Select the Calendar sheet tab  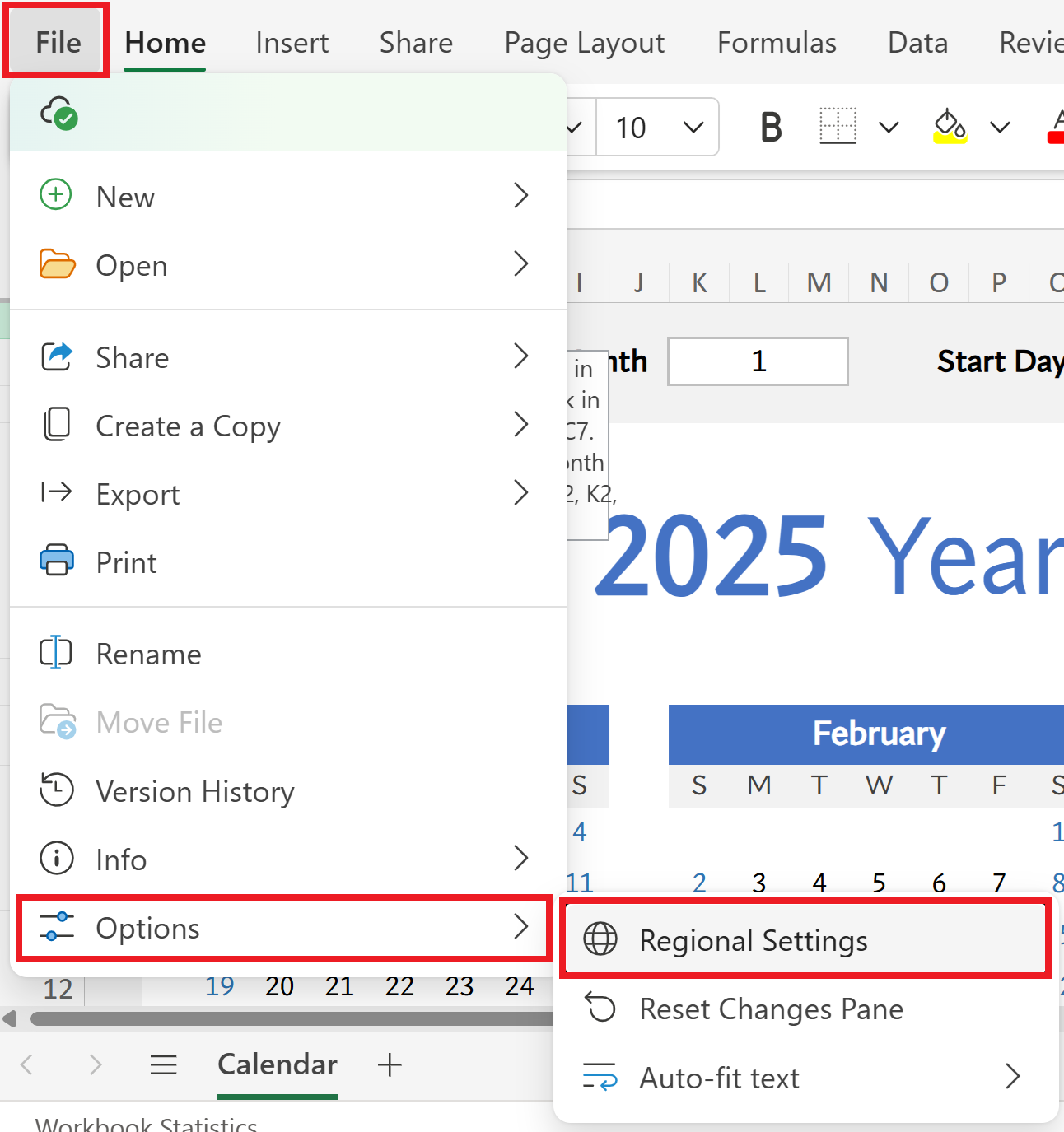[278, 1064]
